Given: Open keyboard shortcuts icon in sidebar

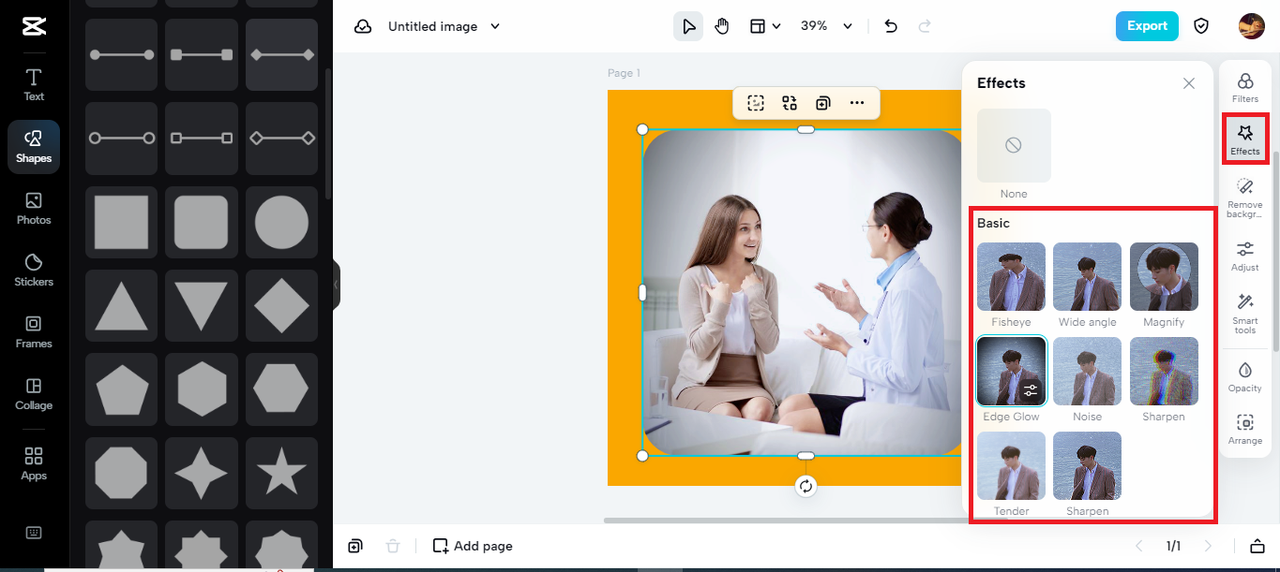Looking at the screenshot, I should (x=34, y=532).
